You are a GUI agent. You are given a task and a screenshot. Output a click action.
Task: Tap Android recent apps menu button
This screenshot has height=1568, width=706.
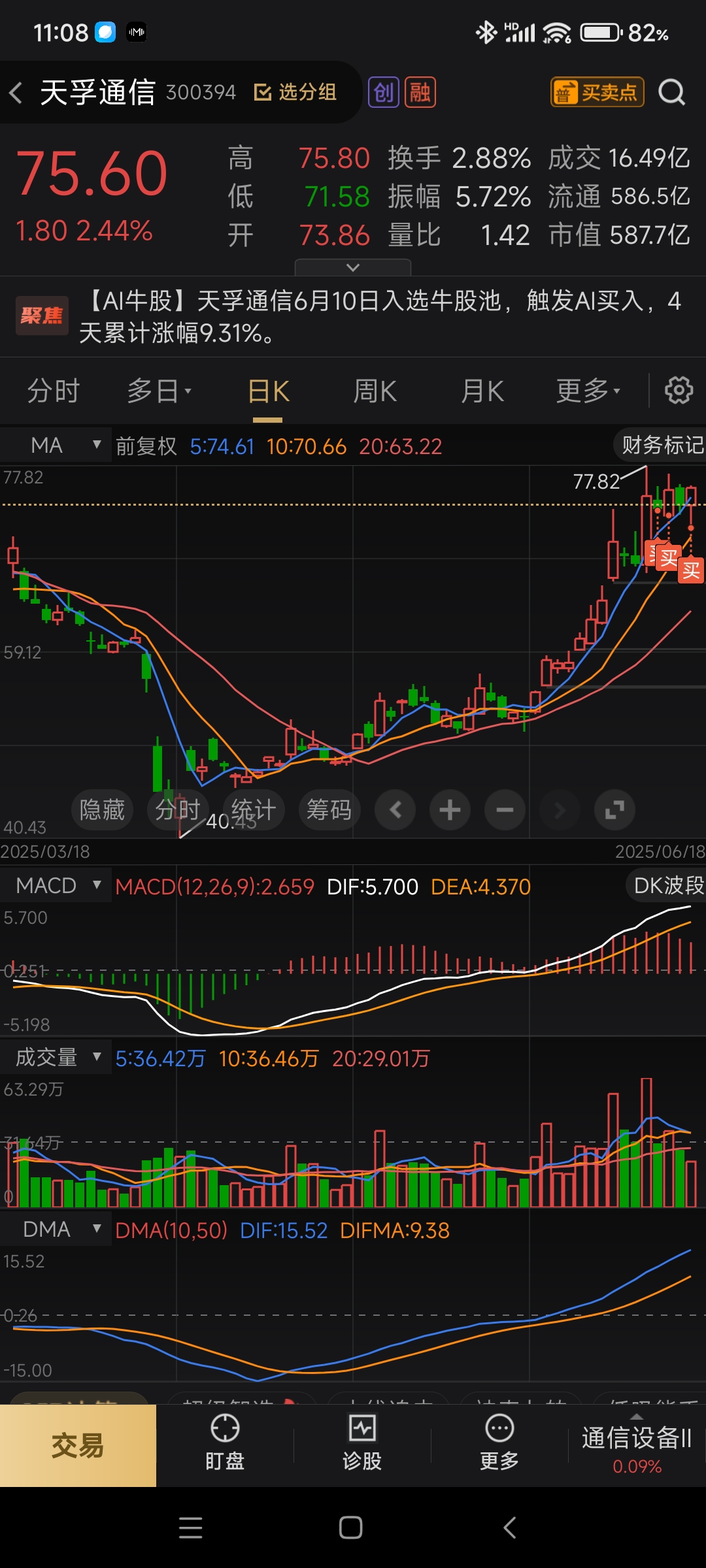click(190, 1527)
